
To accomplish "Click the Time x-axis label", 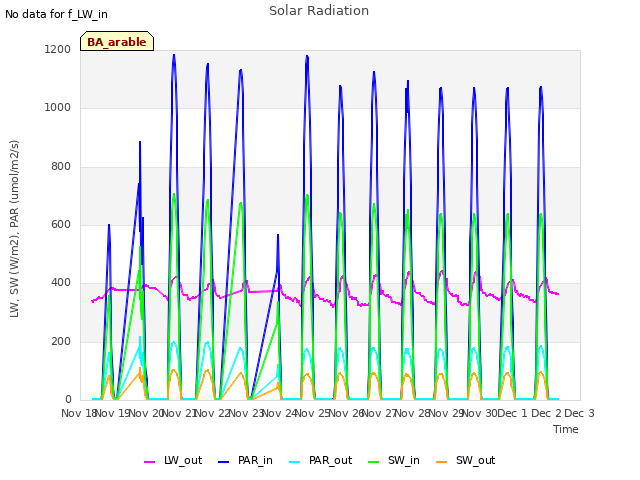I will 566,429.
